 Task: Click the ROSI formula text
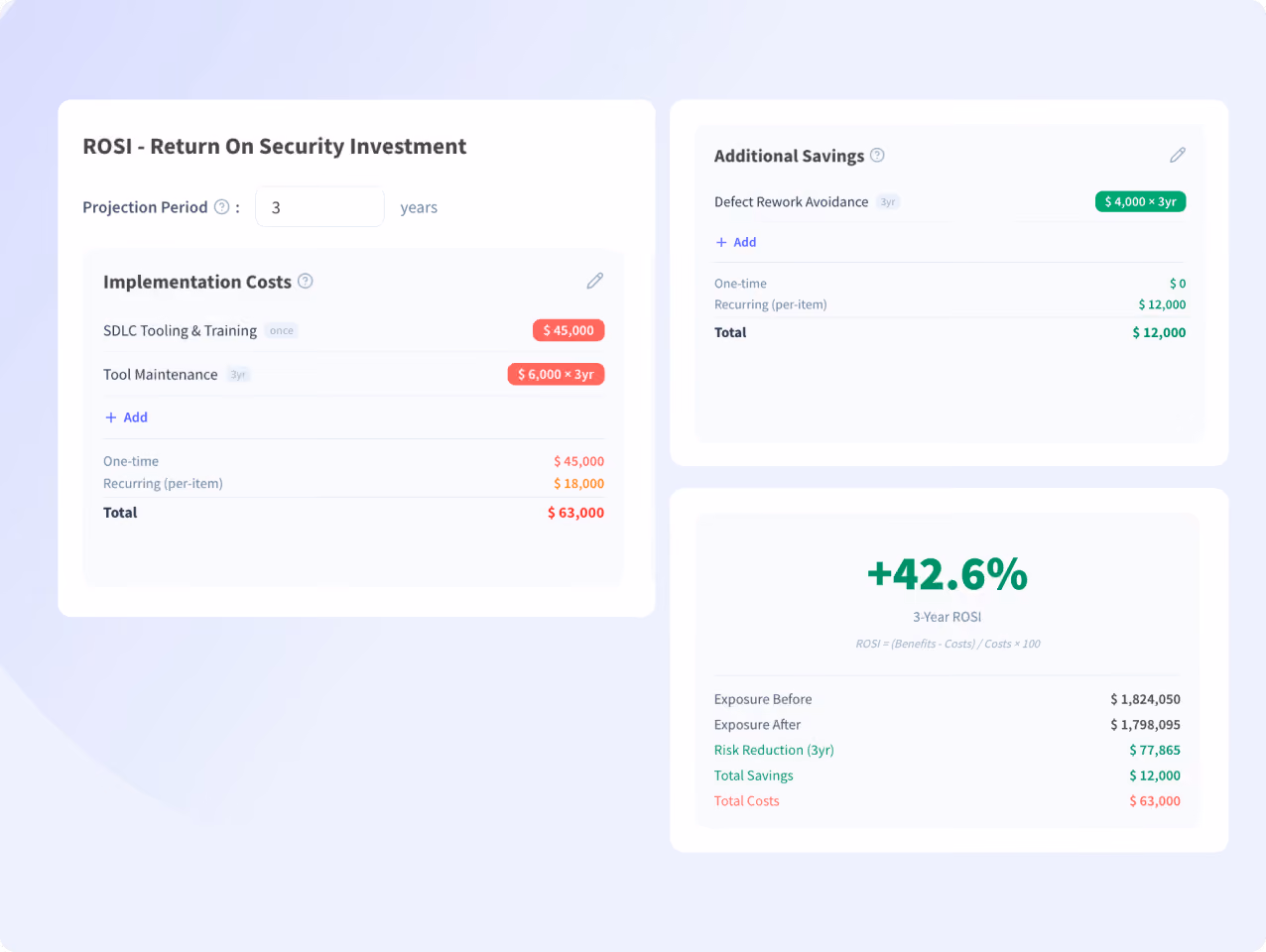[x=948, y=644]
